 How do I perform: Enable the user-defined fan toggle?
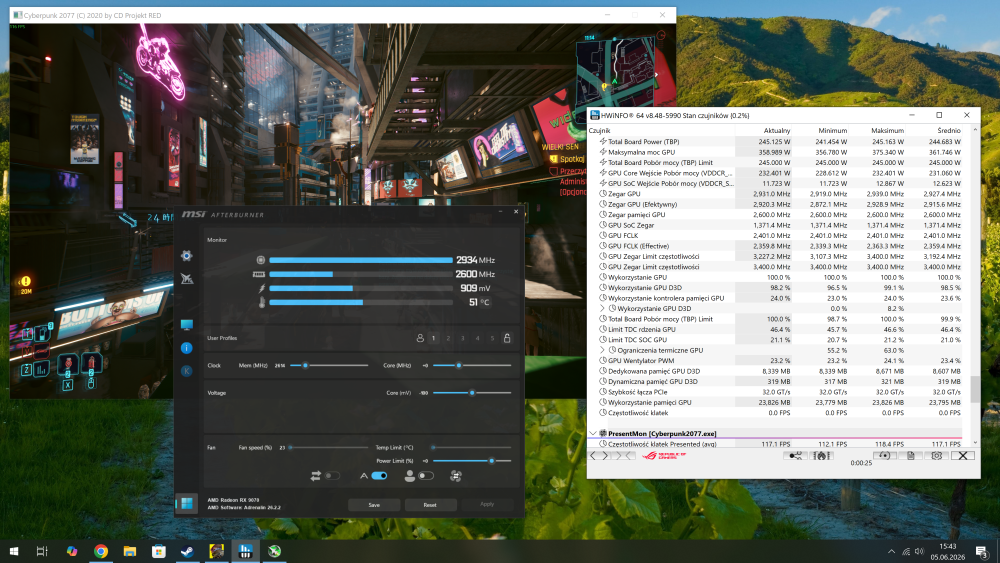[x=426, y=476]
